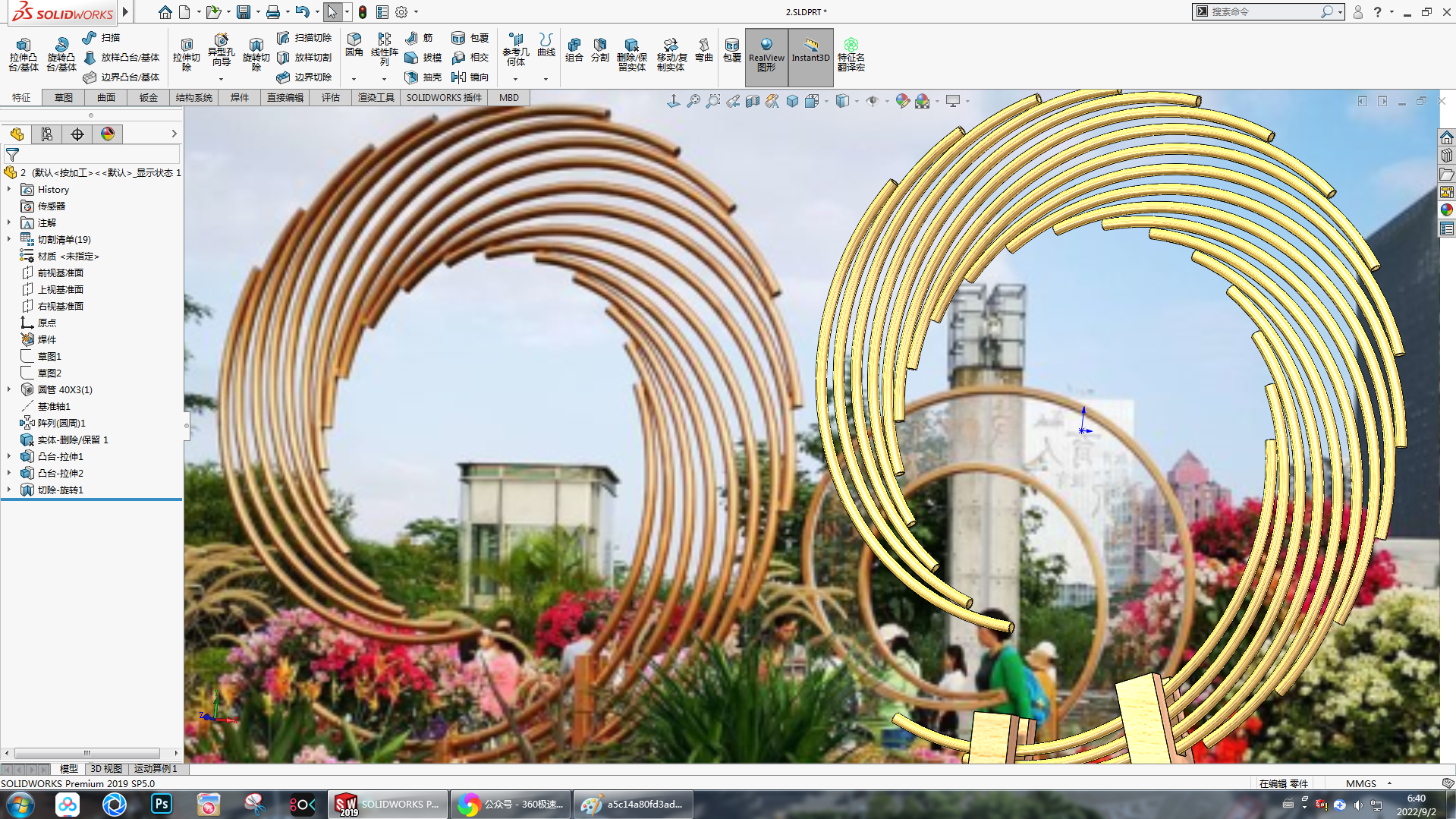Expand the 圆管 40X3(1) feature
The image size is (1456, 819).
(9, 389)
